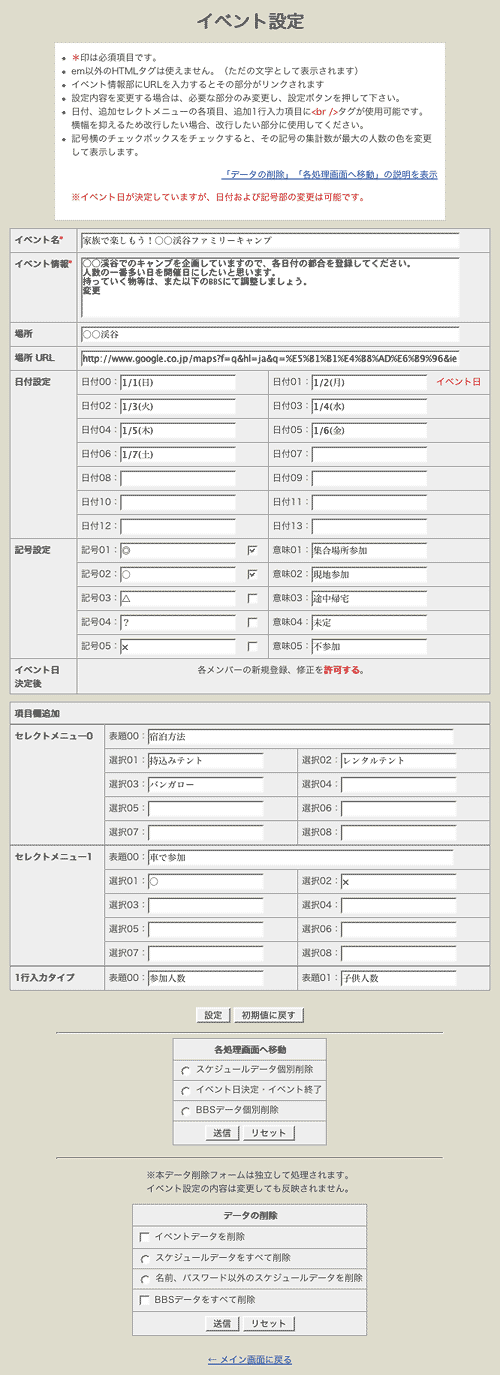The width and height of the screenshot is (500, 1375).
Task: Click 意味03 field containing 途中帰宅
Action: coord(369,598)
